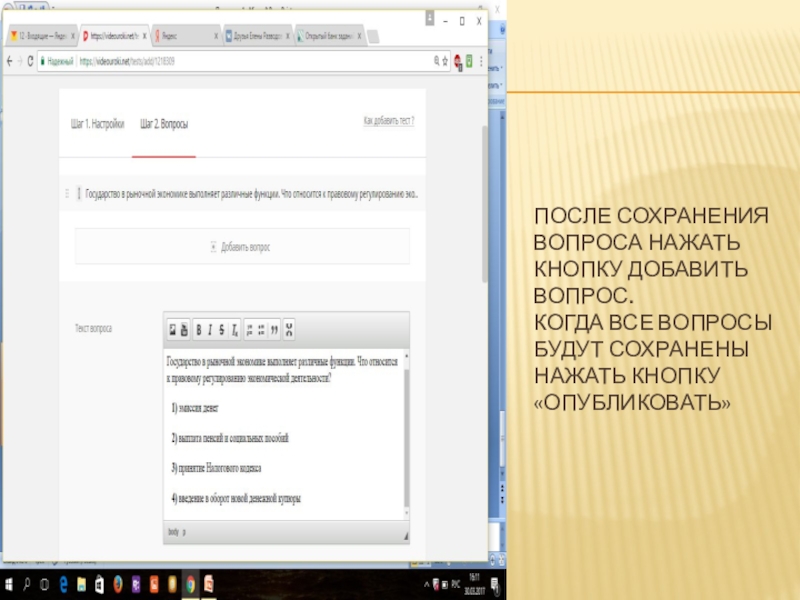Click the Insert Image icon in editor
The height and width of the screenshot is (600, 800).
(x=172, y=329)
